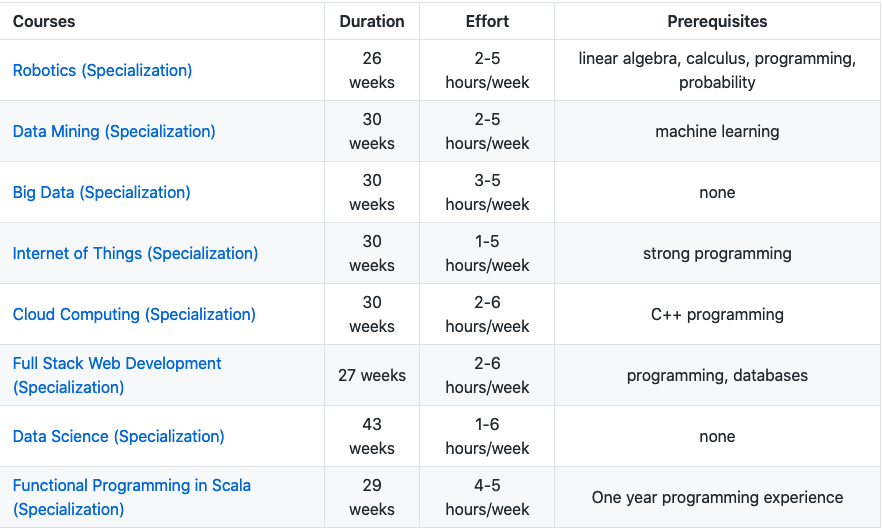Screen dimensions: 882x528
Task: Click the Effort column header
Action: (x=487, y=21)
